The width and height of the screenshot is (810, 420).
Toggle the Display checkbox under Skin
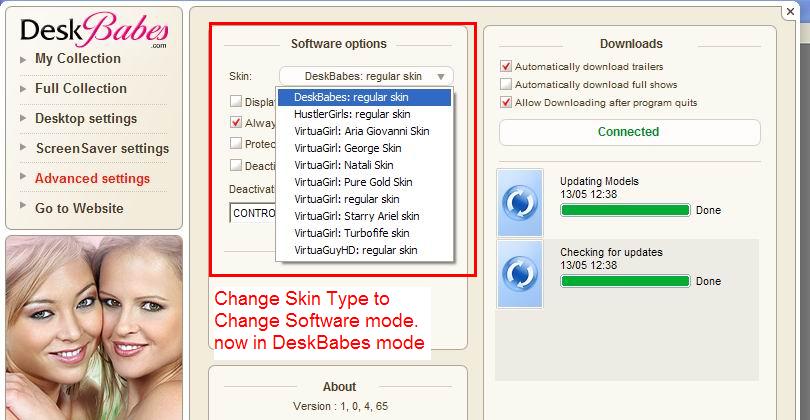tap(236, 101)
